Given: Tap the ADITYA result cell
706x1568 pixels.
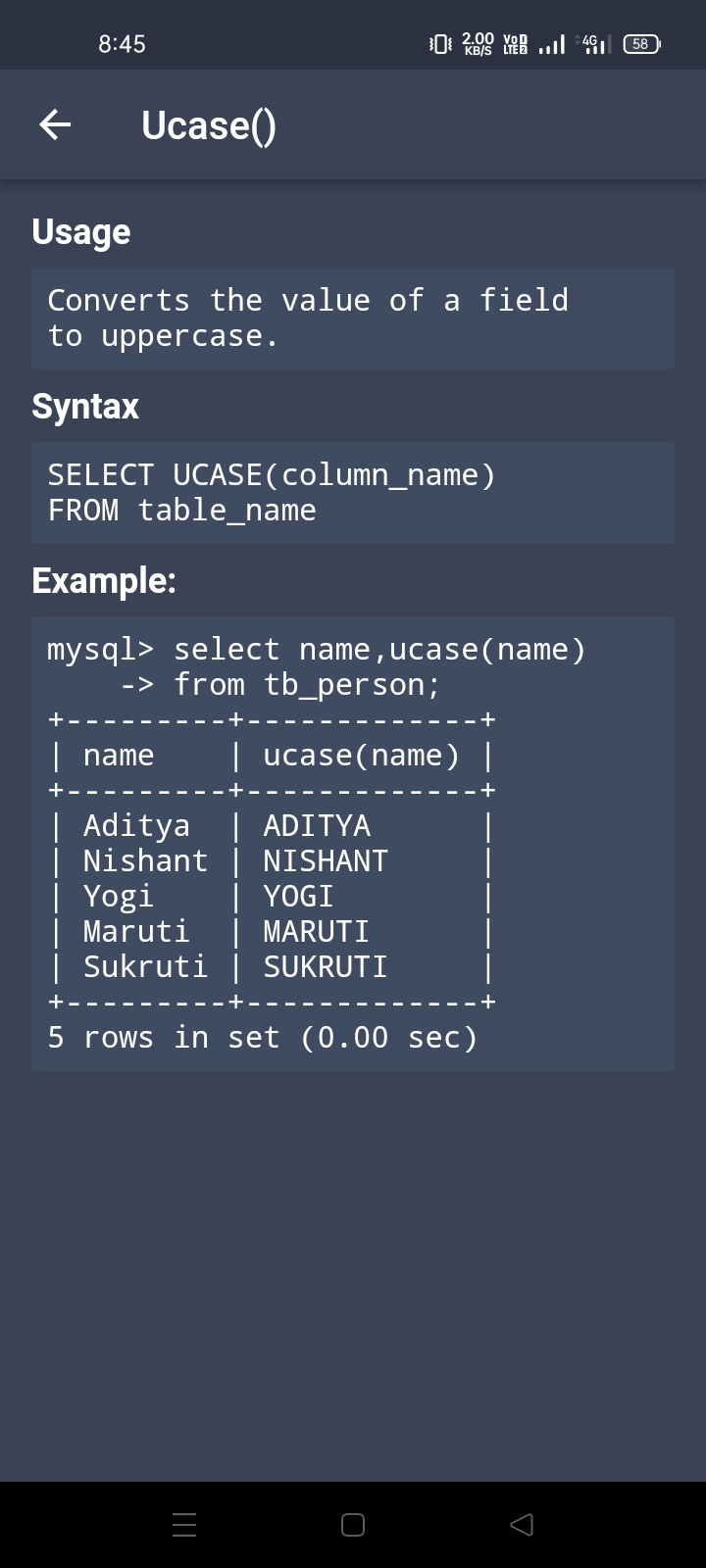Looking at the screenshot, I should (317, 826).
